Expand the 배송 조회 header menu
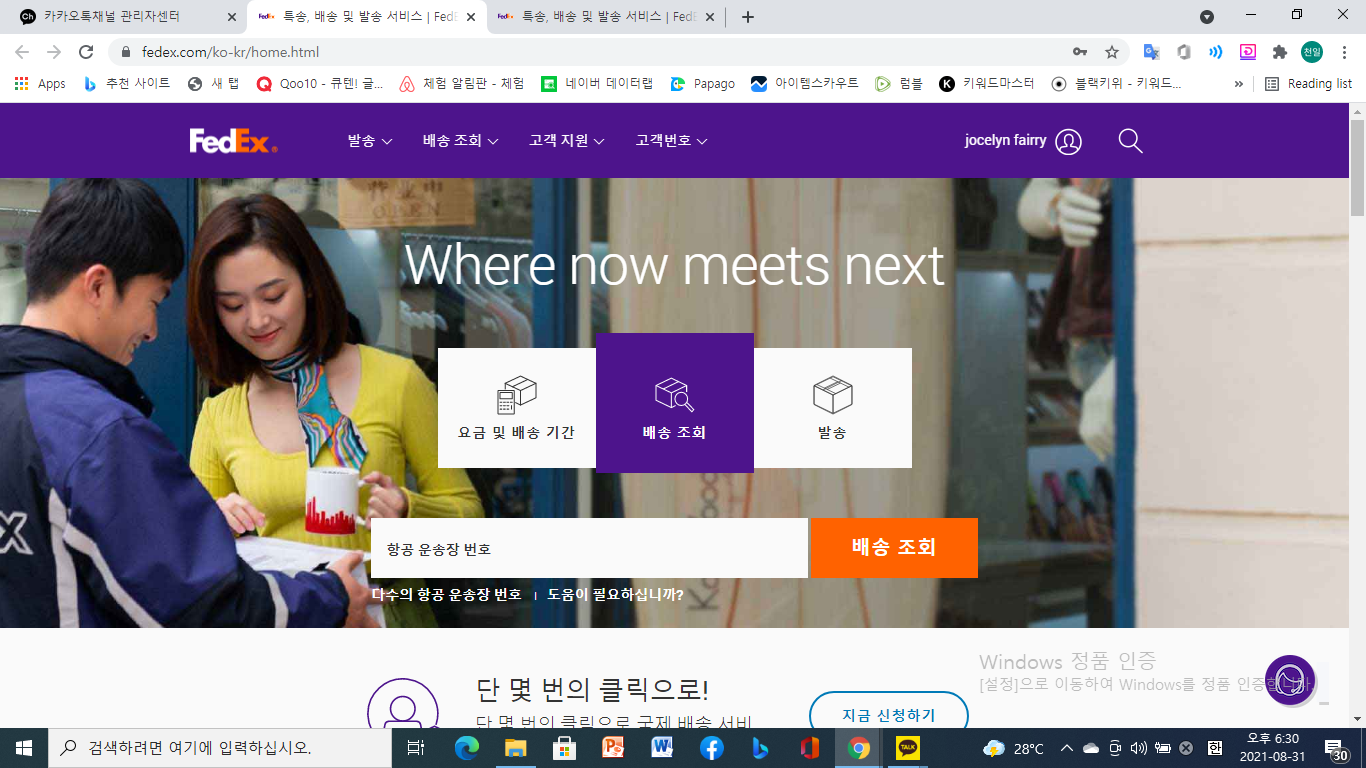Image resolution: width=1366 pixels, height=768 pixels. pyautogui.click(x=460, y=141)
